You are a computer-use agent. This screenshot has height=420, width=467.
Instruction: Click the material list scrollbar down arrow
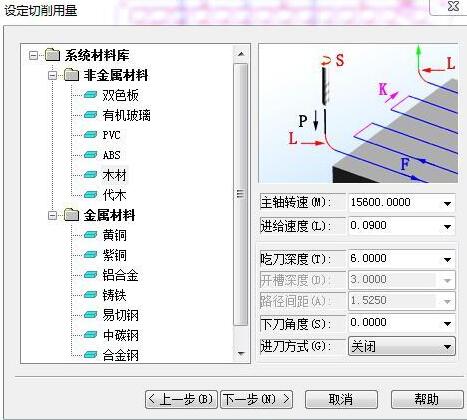point(241,354)
